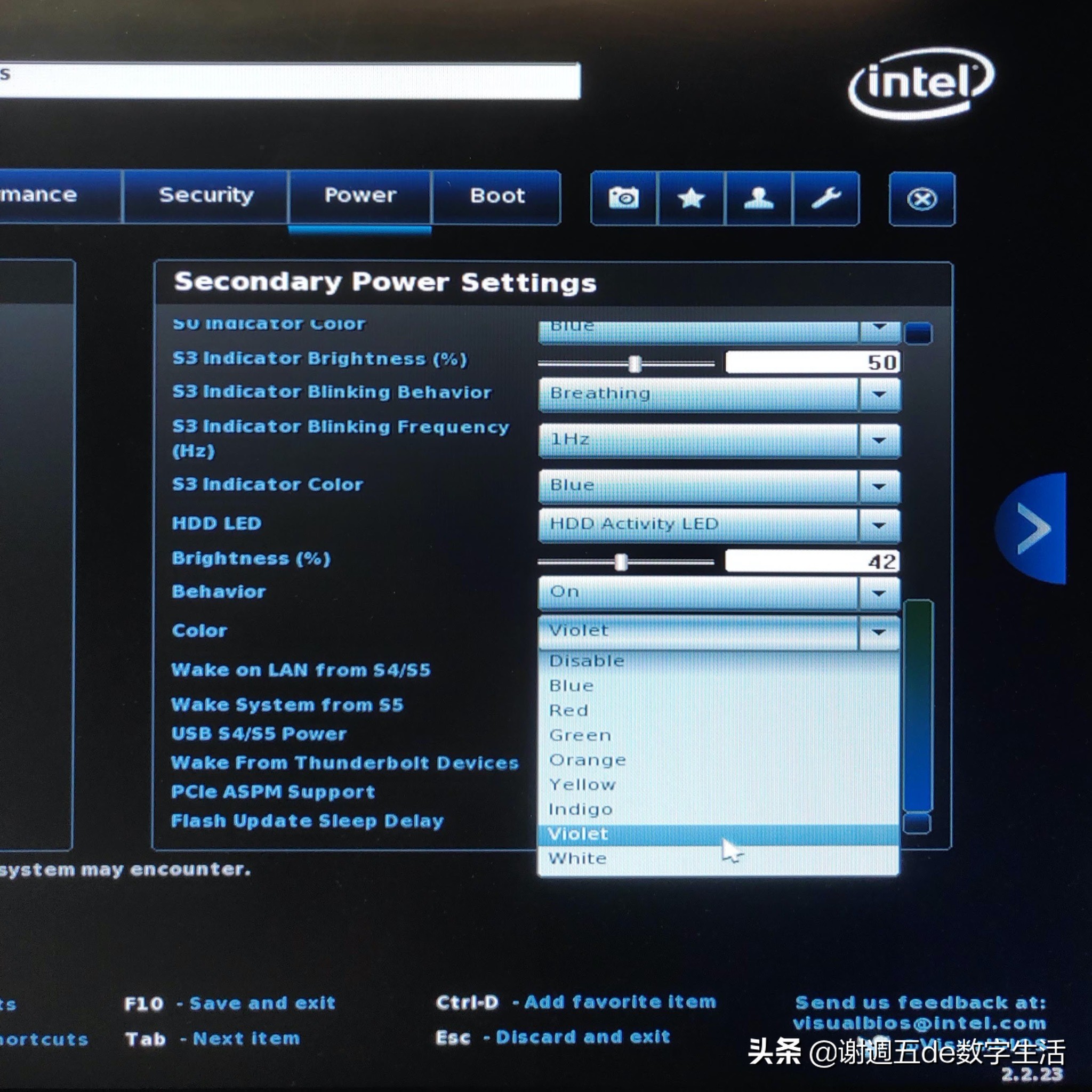Click the Intel logo
The width and height of the screenshot is (1092, 1092).
(921, 83)
